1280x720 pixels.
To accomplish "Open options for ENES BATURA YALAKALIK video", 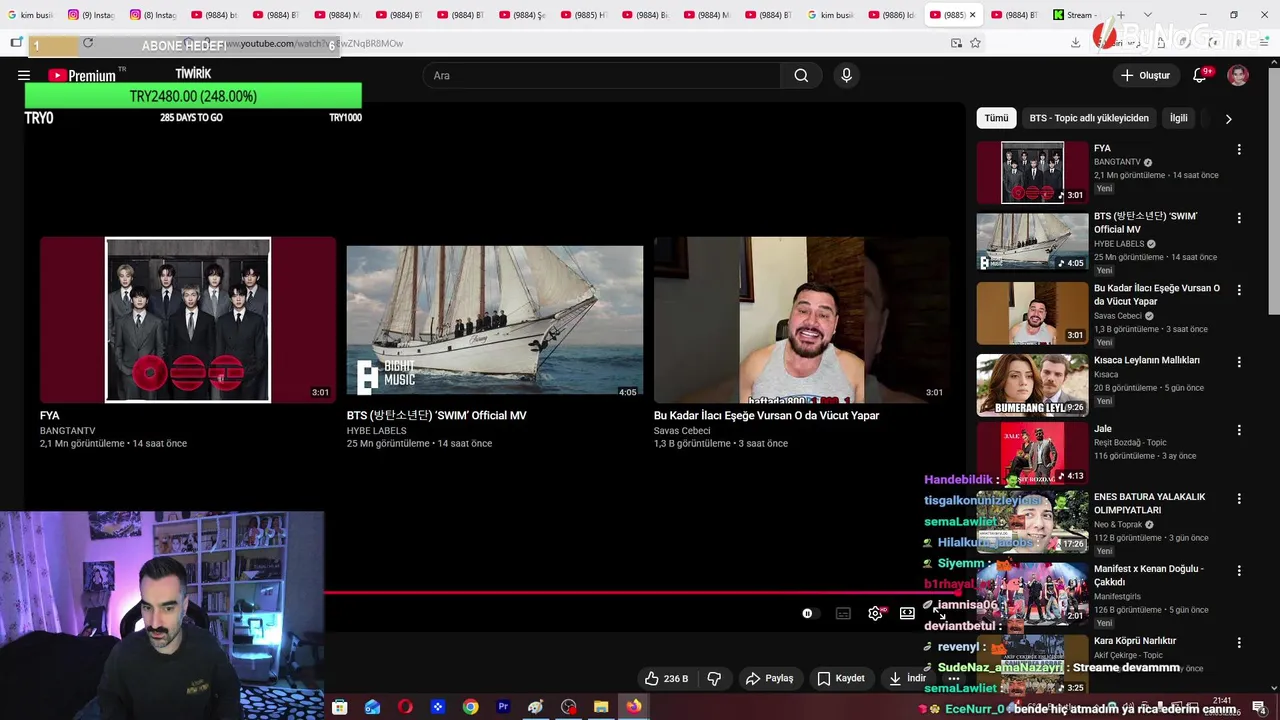I will pyautogui.click(x=1239, y=497).
